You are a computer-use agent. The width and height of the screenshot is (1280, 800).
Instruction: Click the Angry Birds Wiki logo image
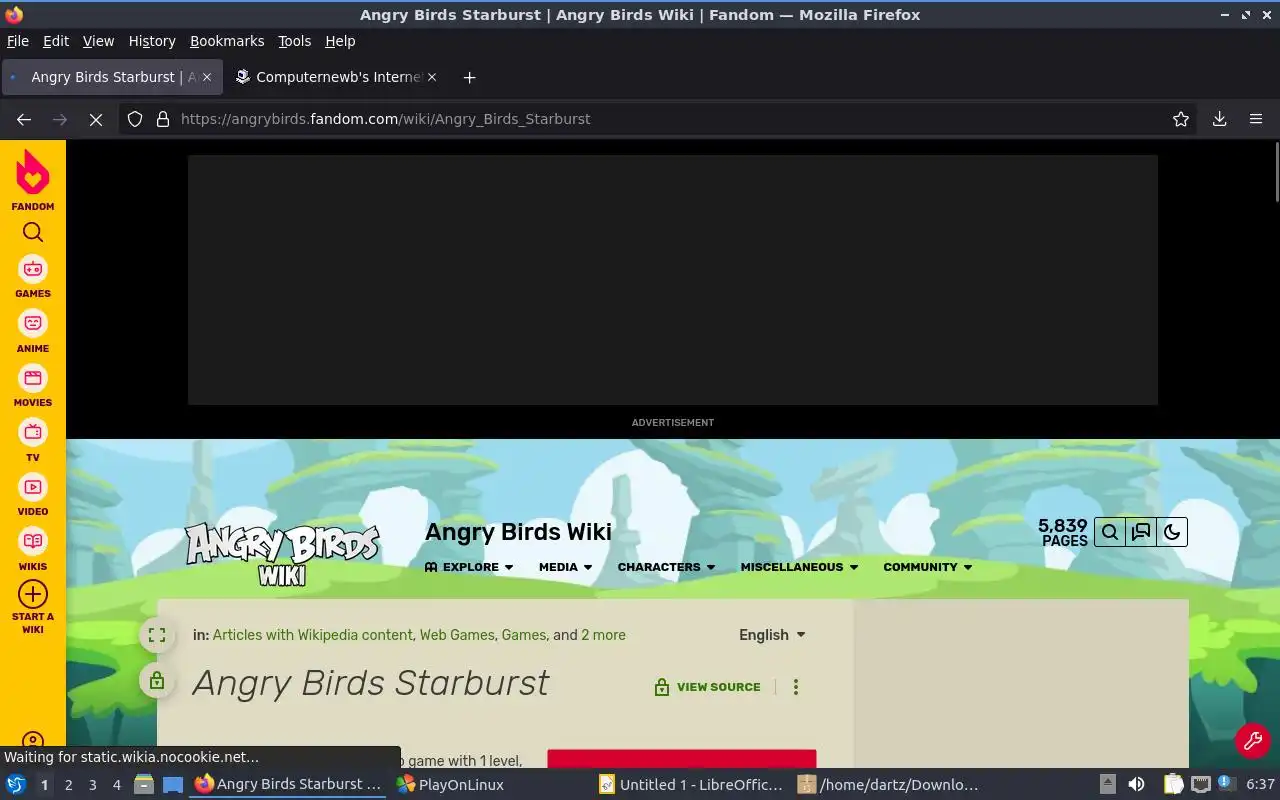click(283, 553)
